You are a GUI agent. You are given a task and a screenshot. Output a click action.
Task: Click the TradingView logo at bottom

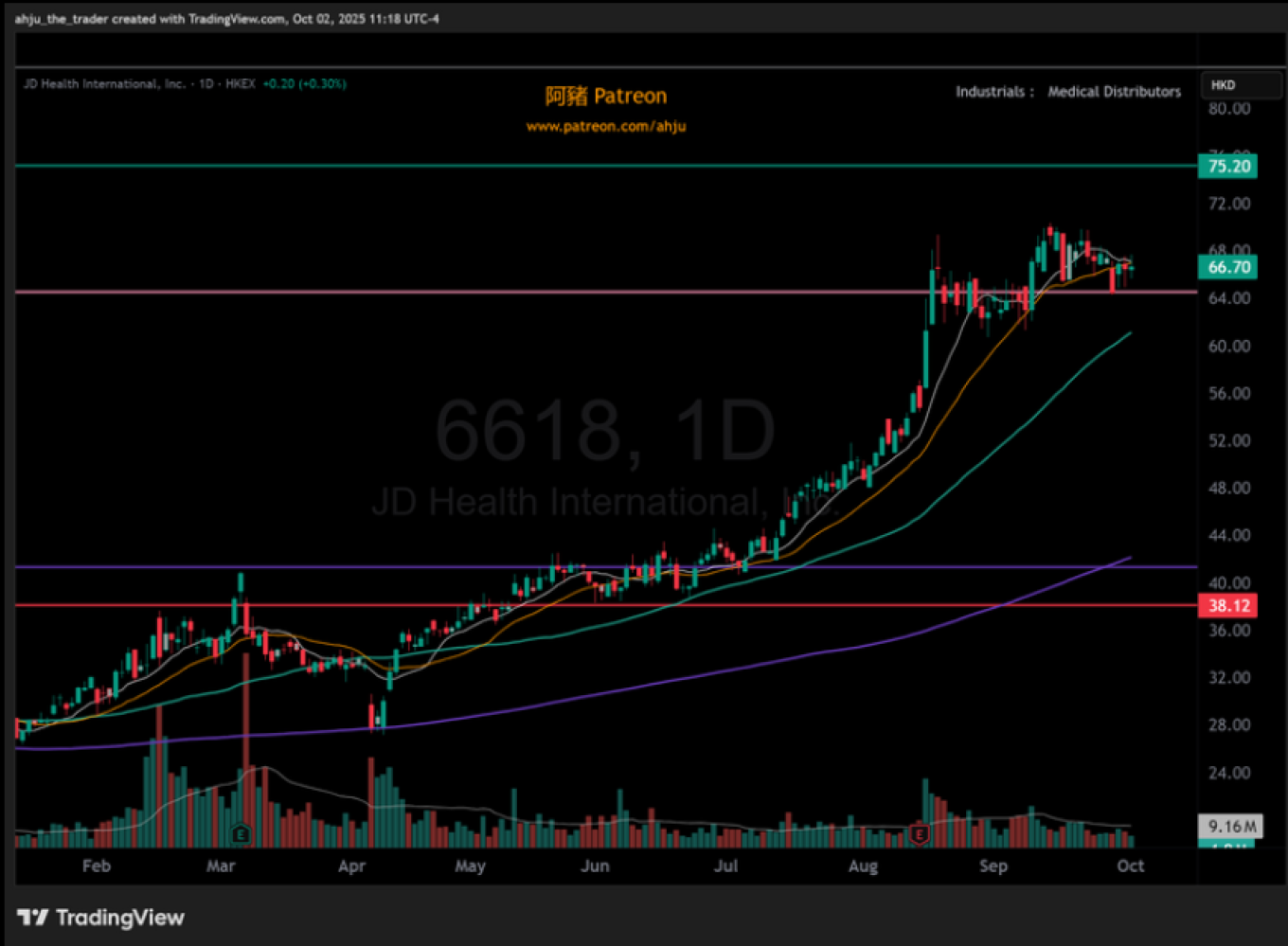tap(101, 917)
